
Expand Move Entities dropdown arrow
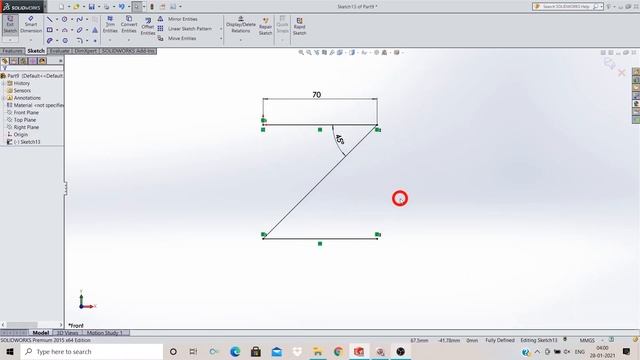point(221,38)
